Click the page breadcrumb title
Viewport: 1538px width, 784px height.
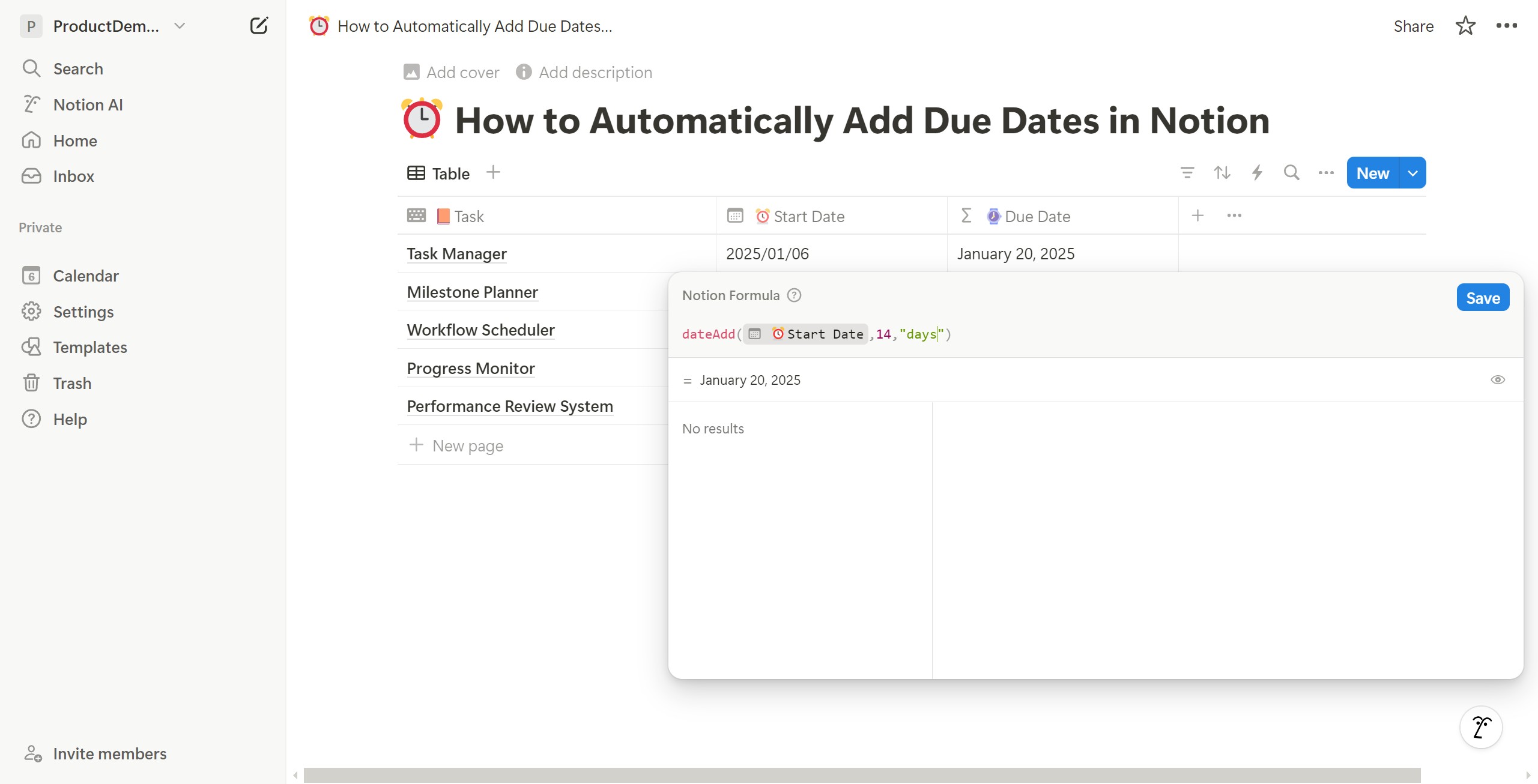[x=474, y=26]
